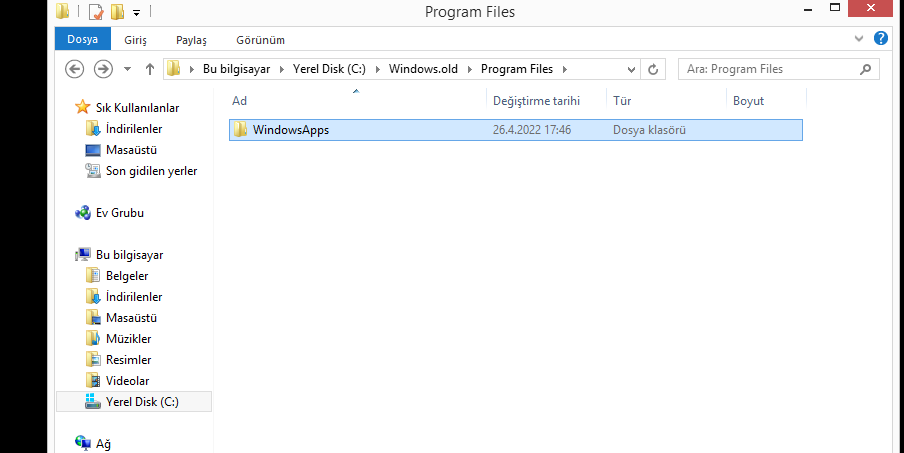This screenshot has width=904, height=453.
Task: Click the WindowsApps folder icon
Action: pyautogui.click(x=240, y=130)
